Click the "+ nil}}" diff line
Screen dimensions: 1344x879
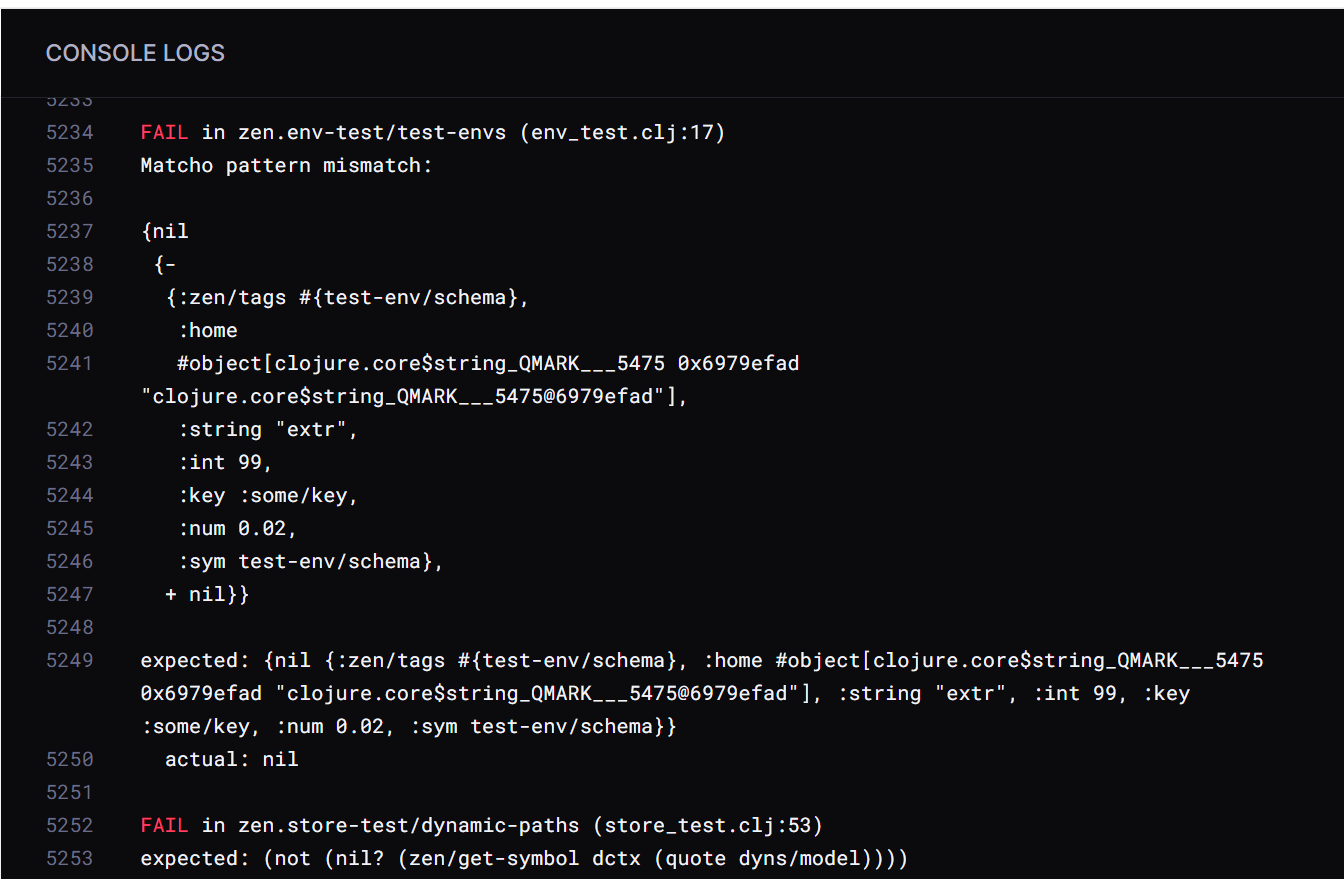coord(207,594)
